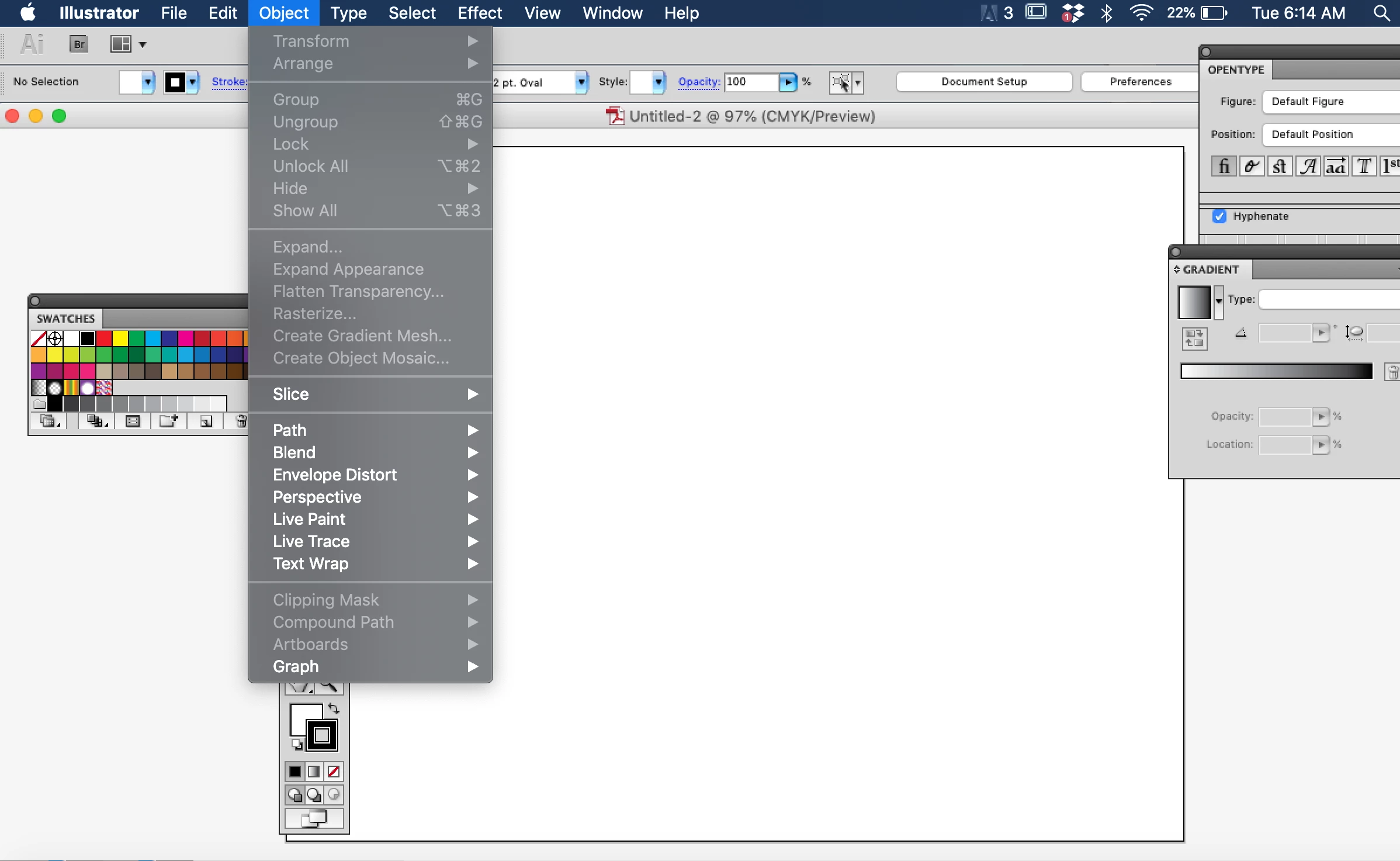Open Swatch Libraries menu icon
The width and height of the screenshot is (1400, 861).
tap(49, 421)
